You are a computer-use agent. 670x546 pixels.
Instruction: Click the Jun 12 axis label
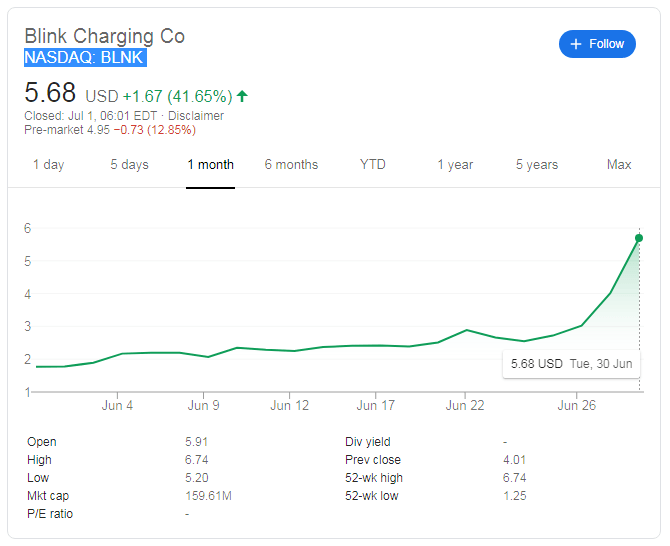[x=290, y=405]
